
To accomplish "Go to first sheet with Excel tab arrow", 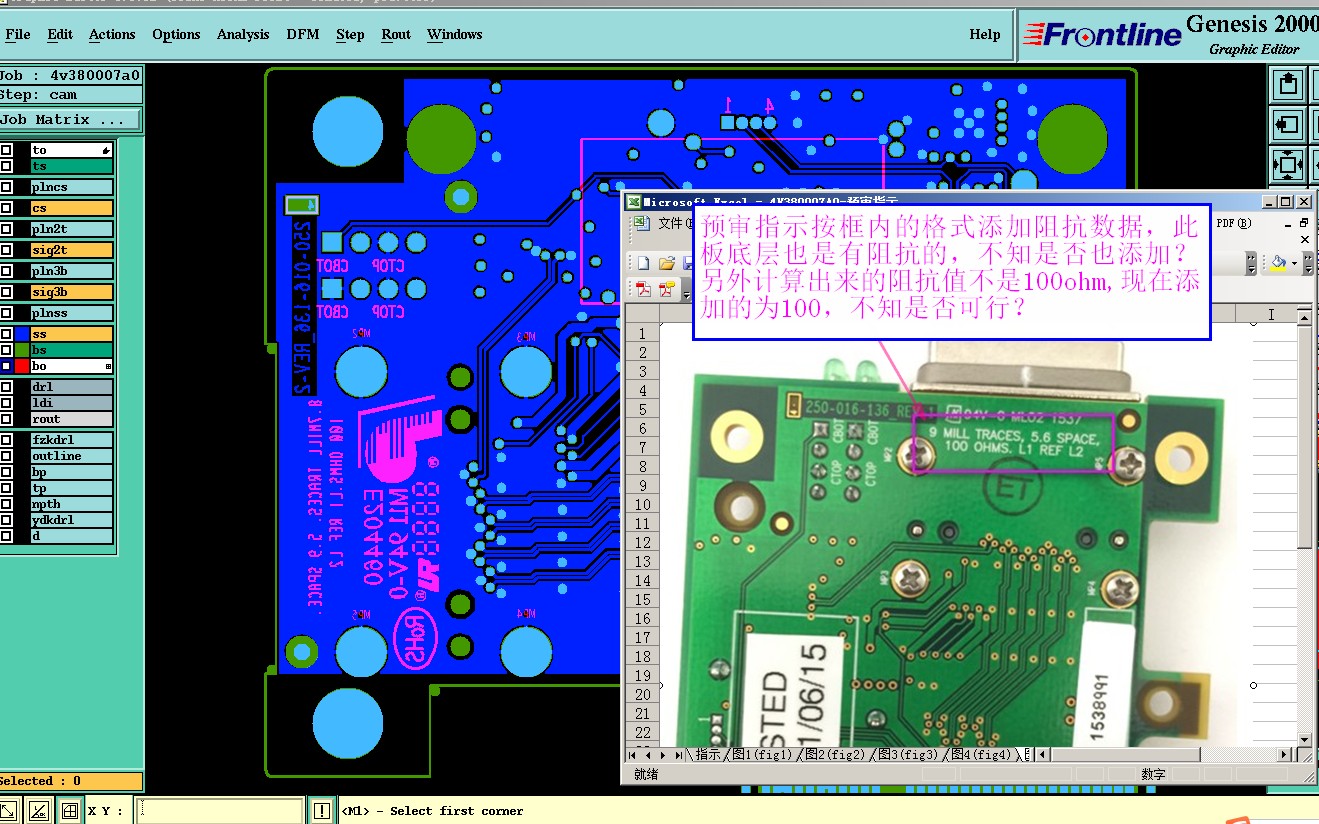I will [634, 755].
